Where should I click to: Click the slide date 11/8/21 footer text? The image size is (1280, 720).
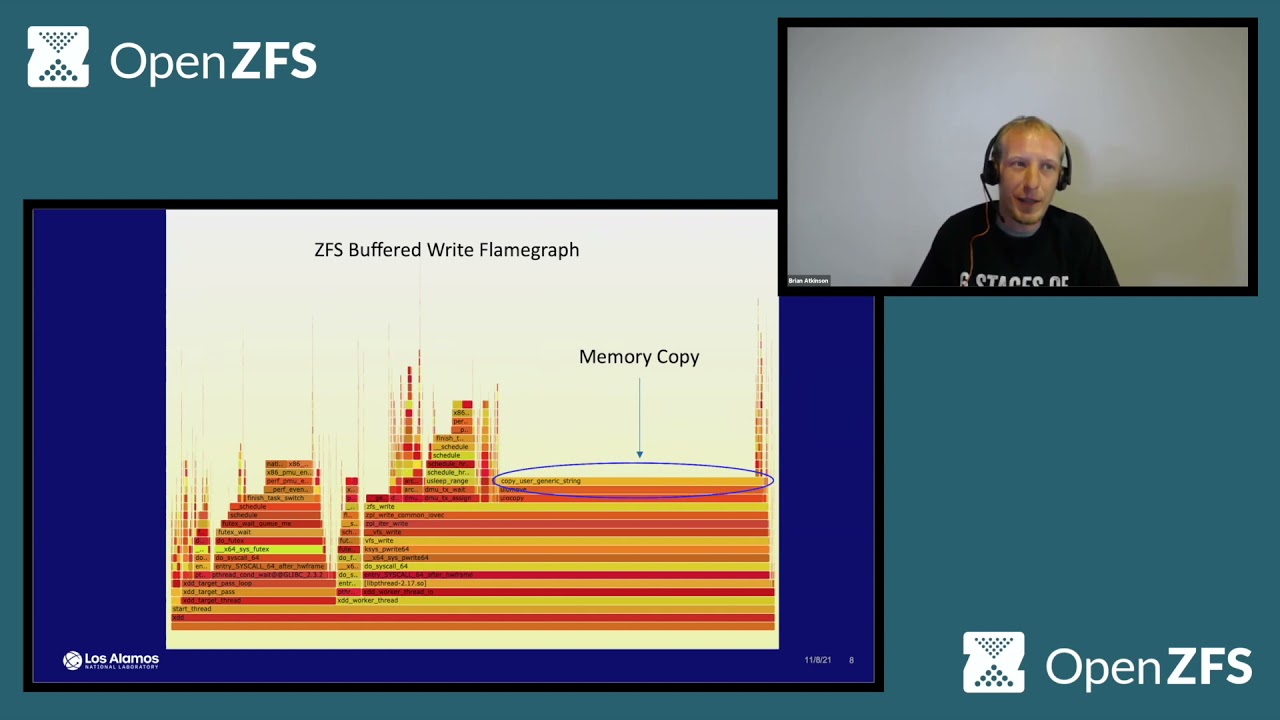point(817,660)
